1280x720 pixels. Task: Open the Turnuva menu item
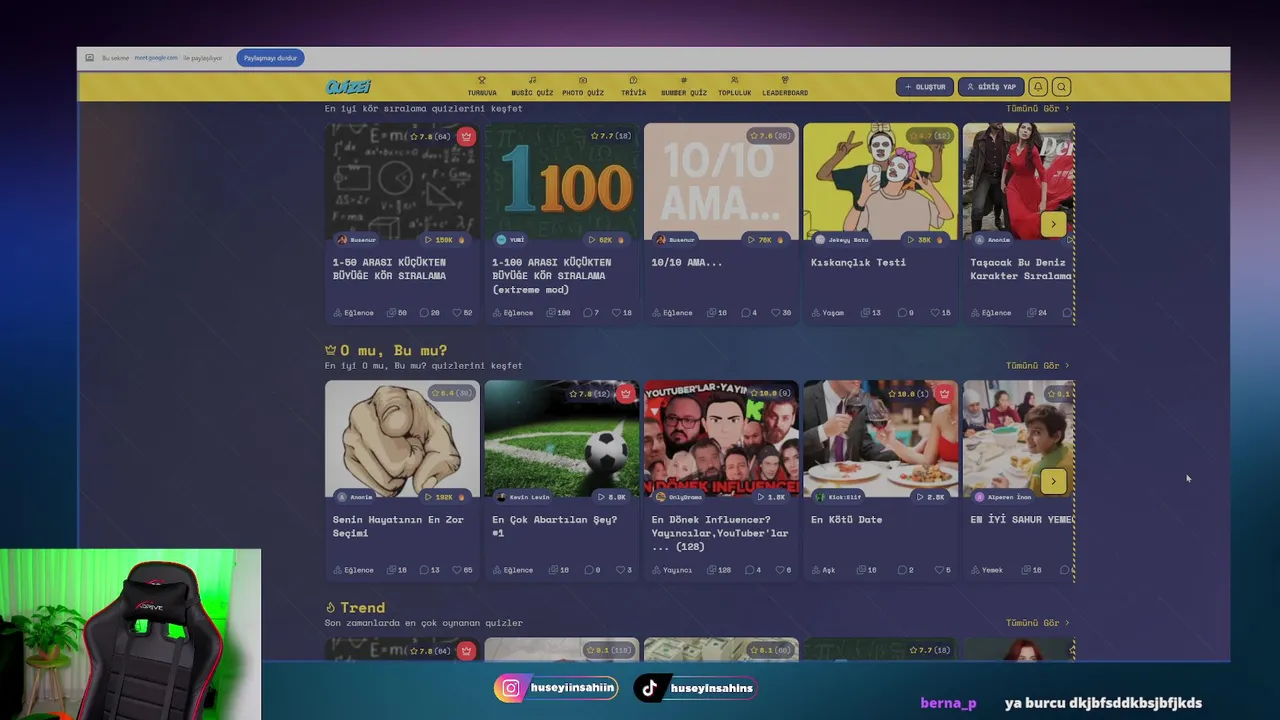coord(481,87)
